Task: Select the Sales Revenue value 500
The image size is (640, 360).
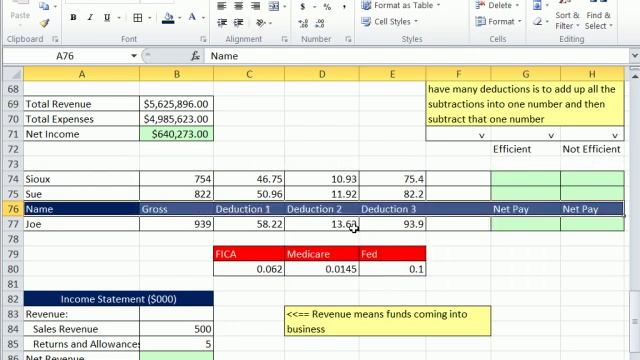Action: (x=176, y=329)
